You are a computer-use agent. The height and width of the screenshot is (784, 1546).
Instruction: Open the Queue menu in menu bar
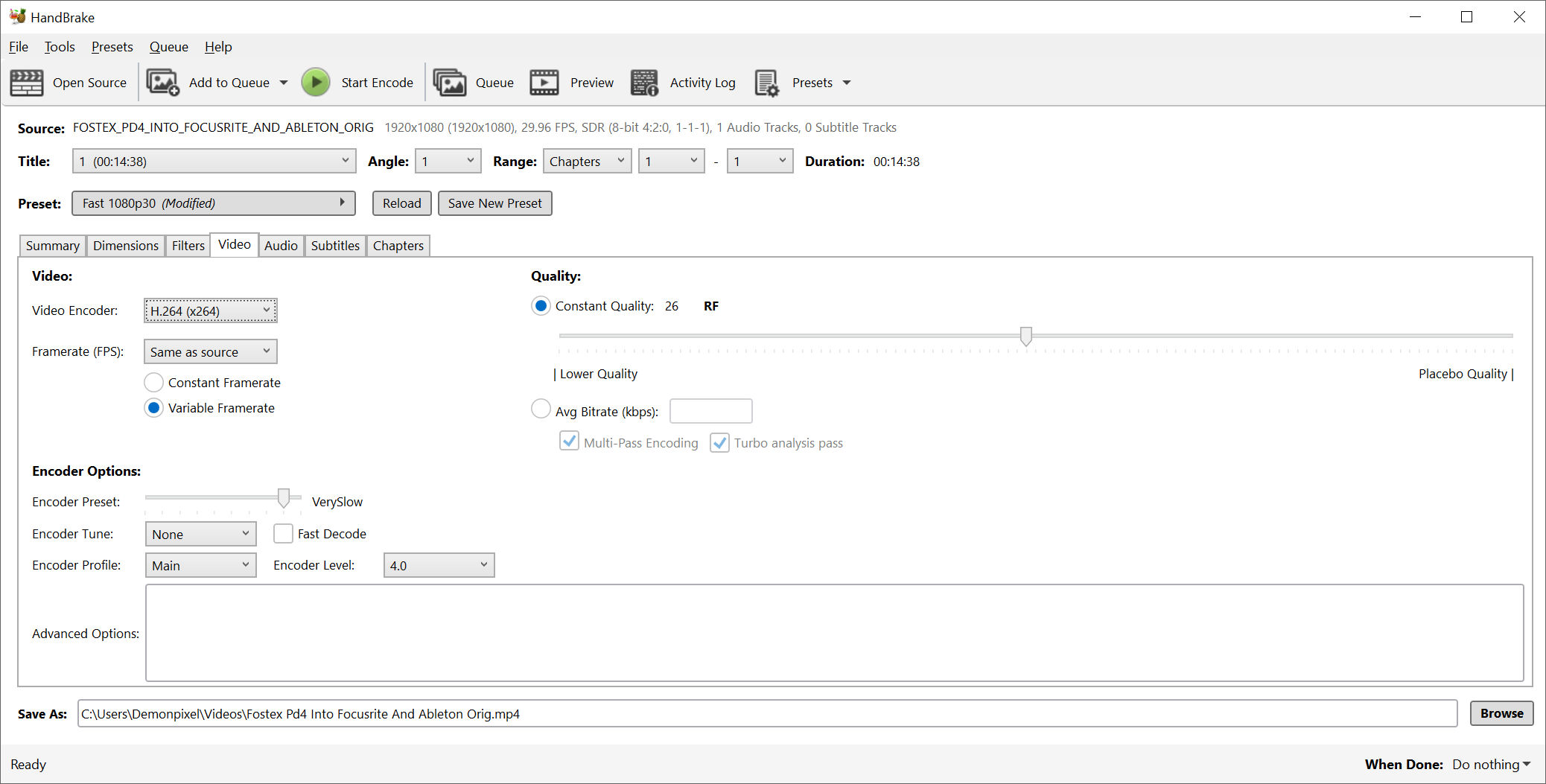click(x=169, y=47)
